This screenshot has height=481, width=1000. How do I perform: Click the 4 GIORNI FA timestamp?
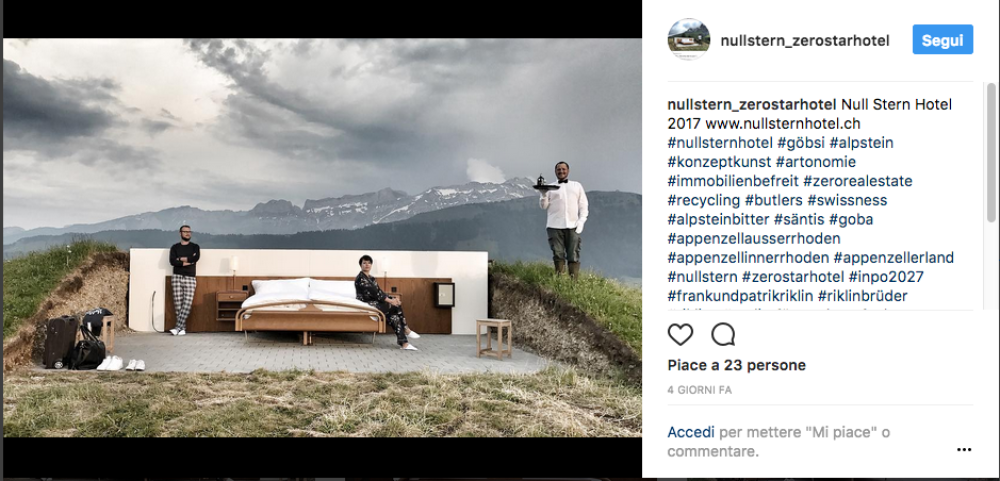(700, 390)
